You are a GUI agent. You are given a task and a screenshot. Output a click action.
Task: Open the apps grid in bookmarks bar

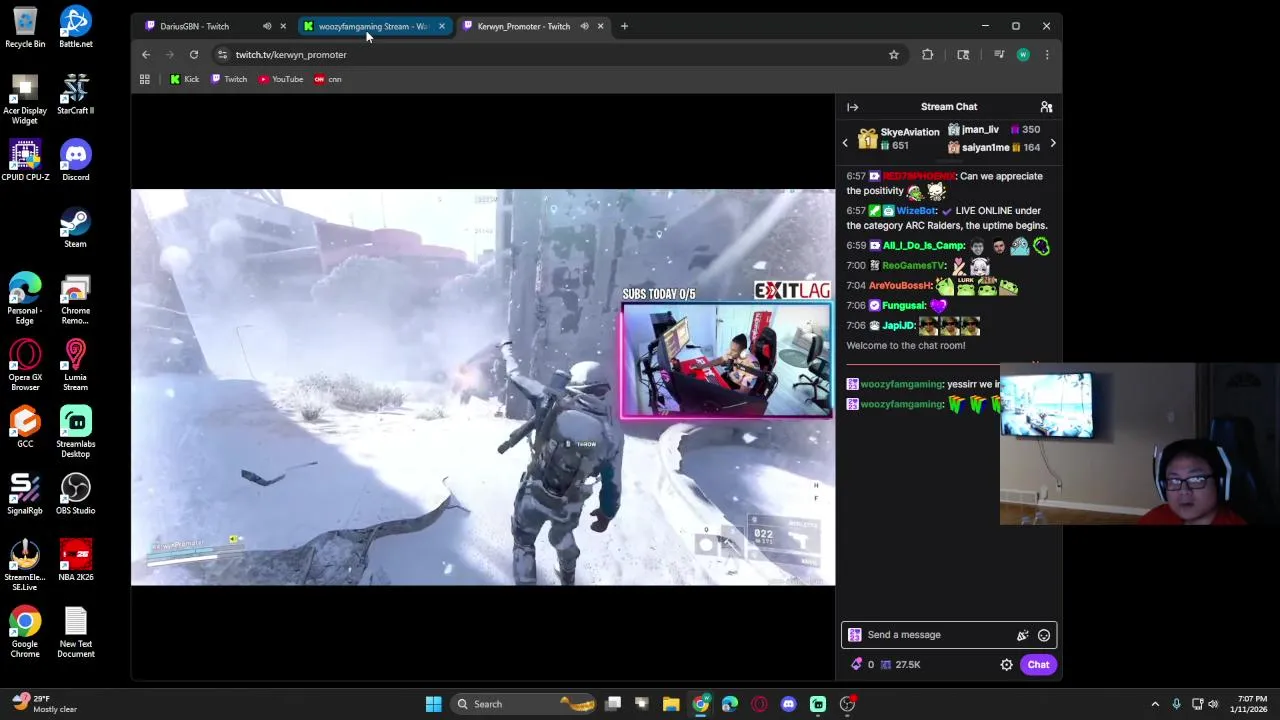[x=144, y=80]
